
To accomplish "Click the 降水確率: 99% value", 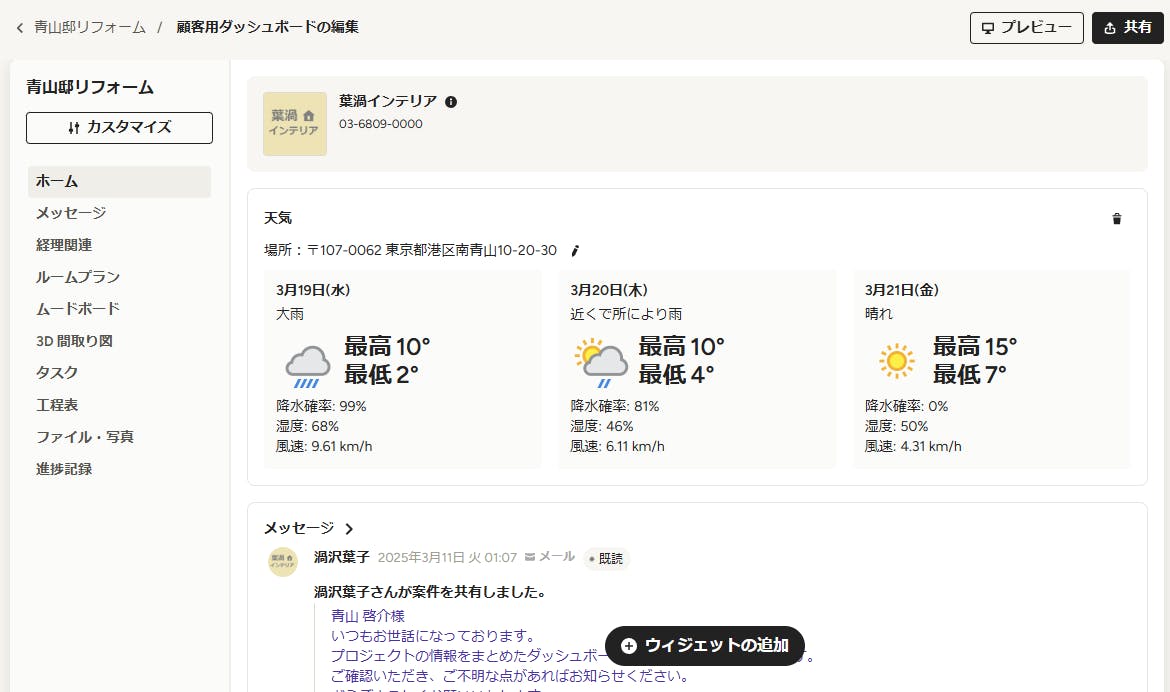I will tap(321, 406).
